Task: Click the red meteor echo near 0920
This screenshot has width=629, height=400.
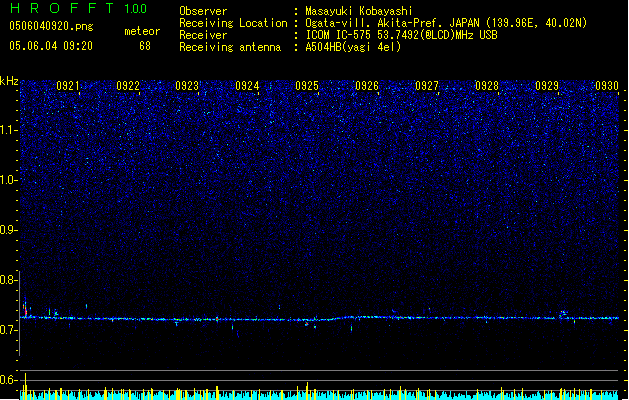Action: pos(25,309)
